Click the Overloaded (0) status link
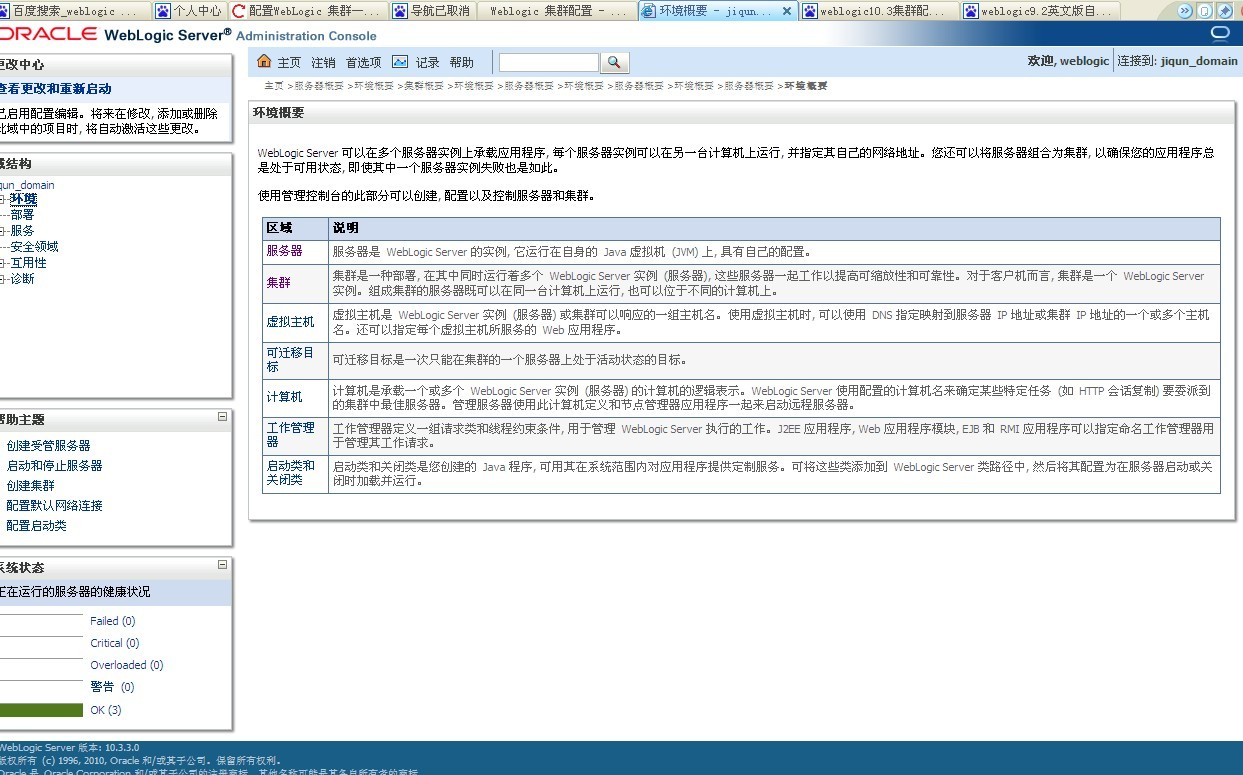This screenshot has width=1243, height=775. pyautogui.click(x=127, y=665)
